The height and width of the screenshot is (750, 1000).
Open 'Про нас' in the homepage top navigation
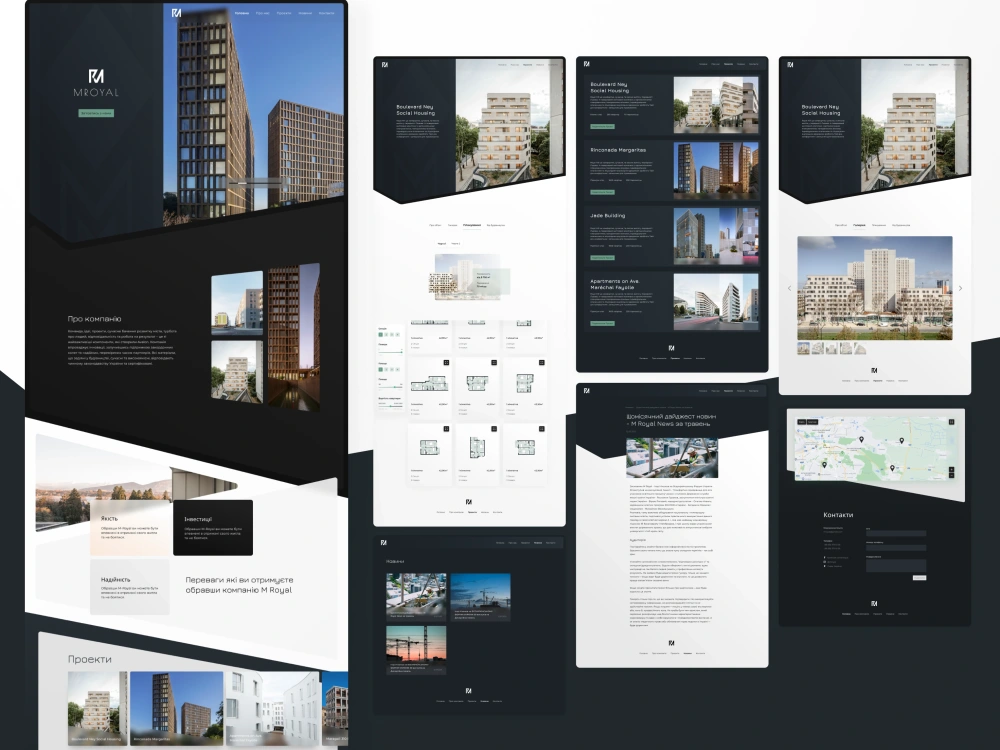[x=263, y=13]
